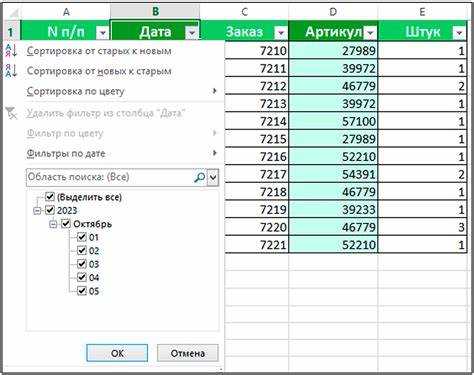Screen dimensions: 474x375
Task: Uncheck the Октябрь month checkbox
Action: coord(66,224)
